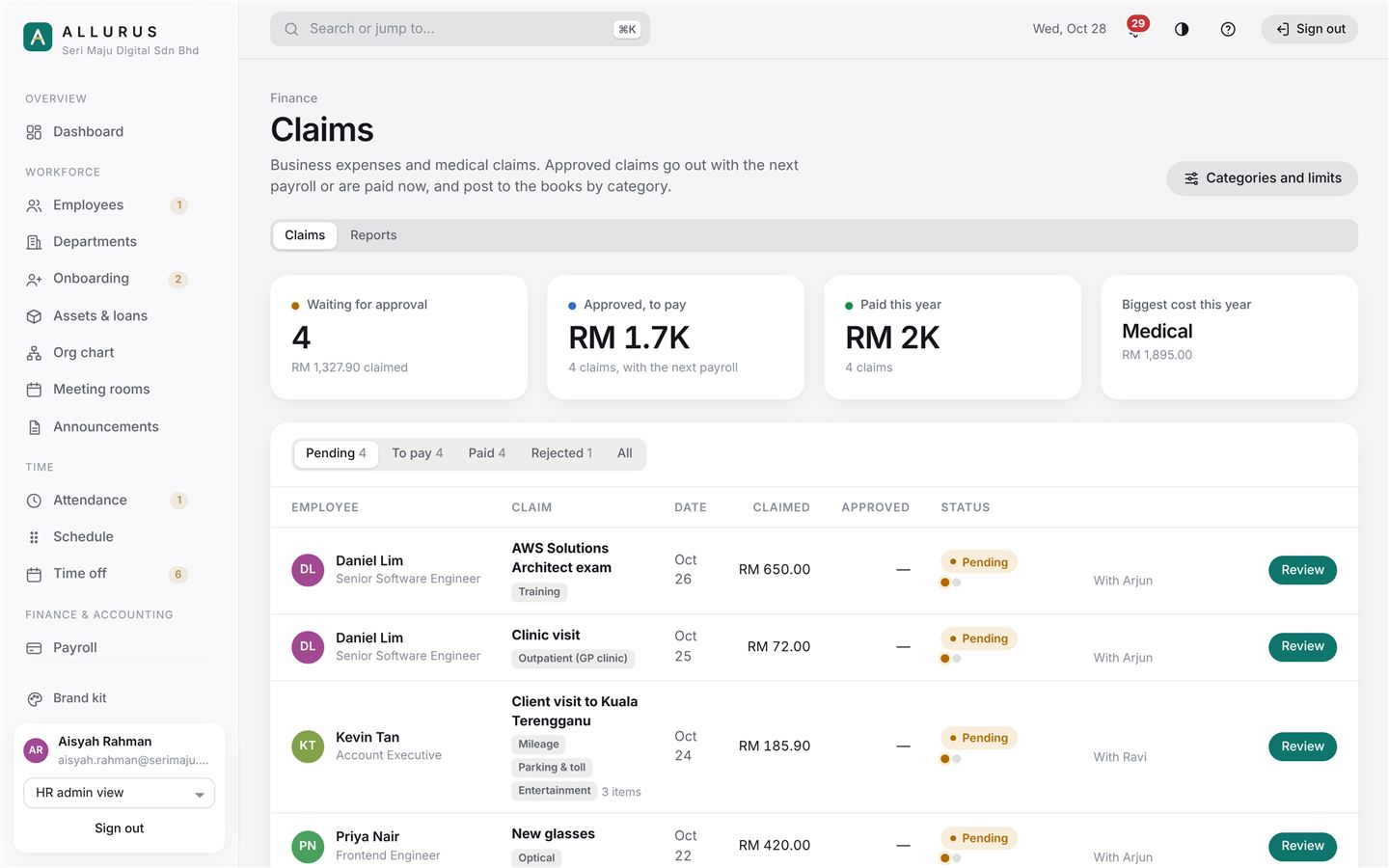Review the AWS Solutions Architect exam claim

click(1302, 570)
